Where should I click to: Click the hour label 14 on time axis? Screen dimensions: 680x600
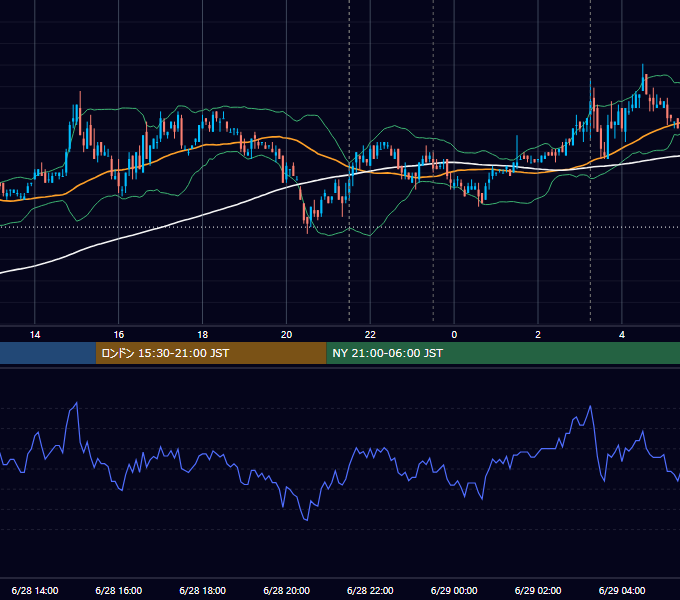pos(35,335)
